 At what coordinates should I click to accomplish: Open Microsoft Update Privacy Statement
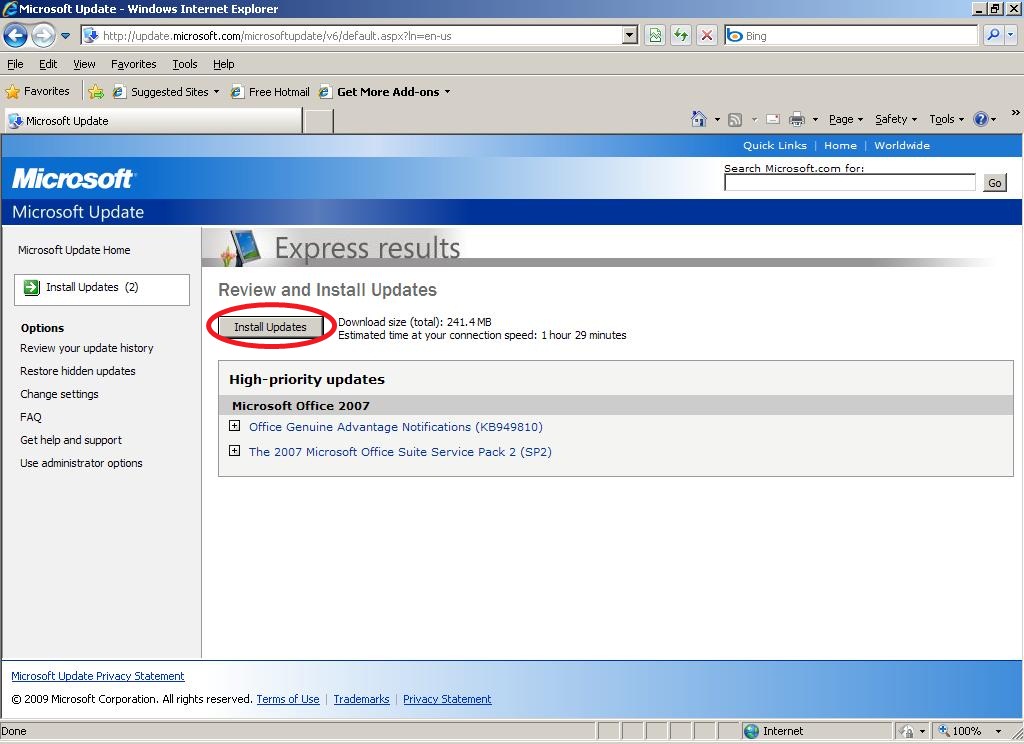click(x=98, y=676)
